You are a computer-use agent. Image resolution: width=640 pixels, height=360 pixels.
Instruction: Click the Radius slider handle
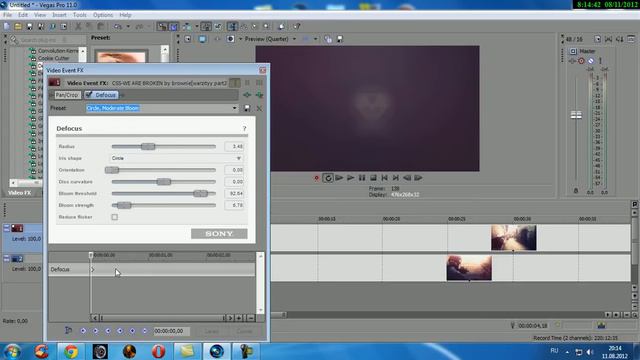[148, 146]
